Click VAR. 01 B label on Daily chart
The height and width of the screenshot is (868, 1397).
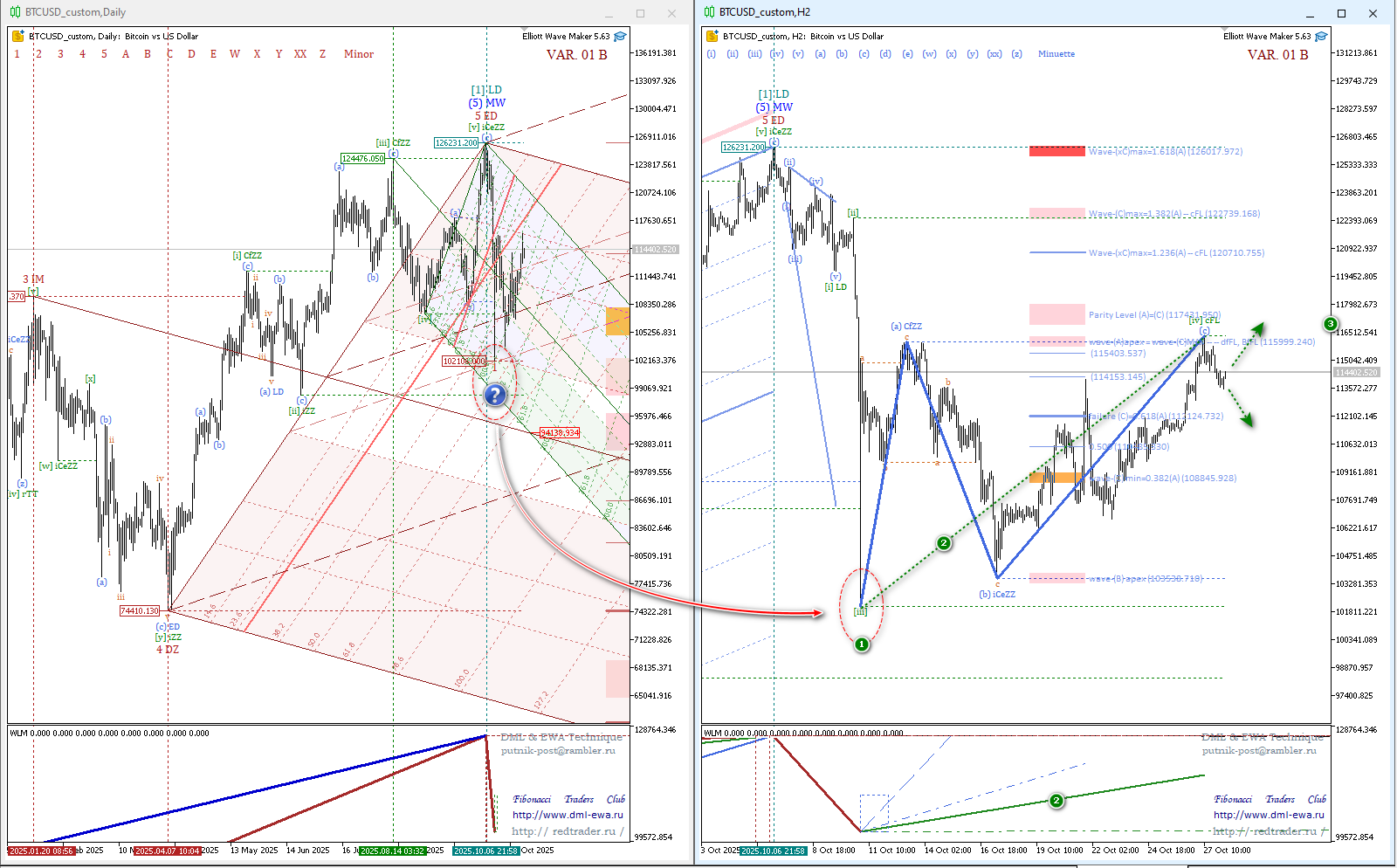coord(576,55)
